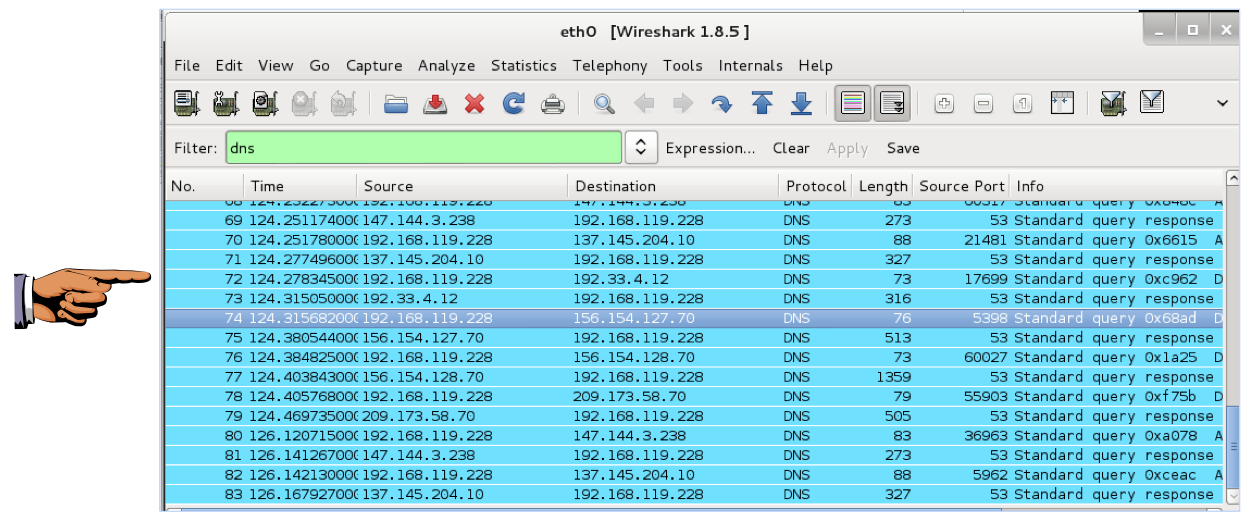Reload the capture file icon
The image size is (1249, 523).
(x=514, y=103)
